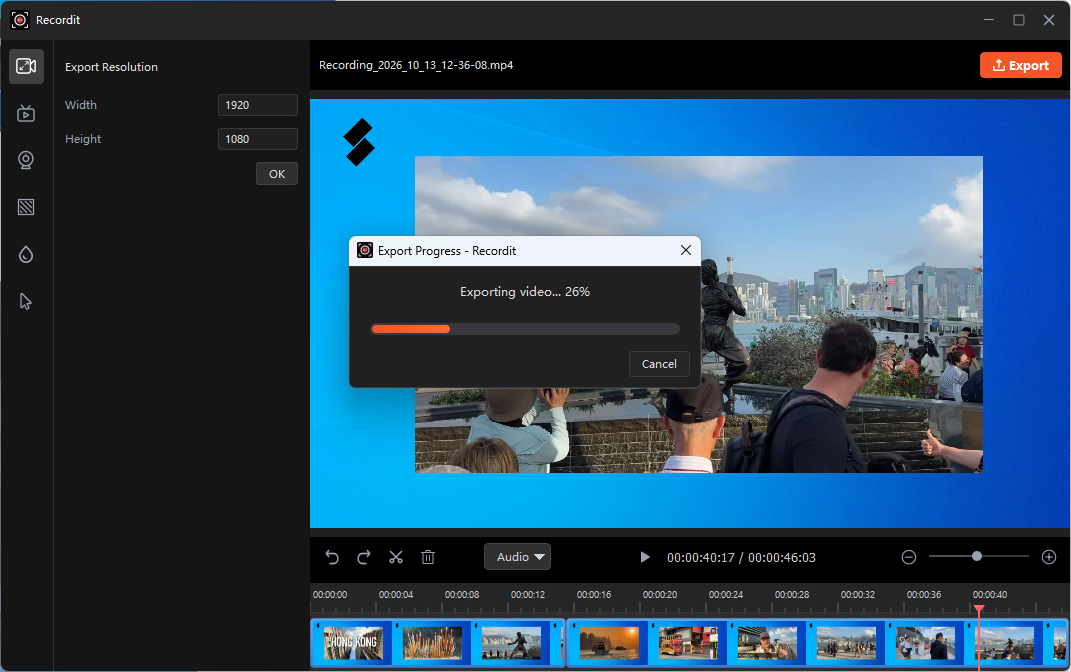The image size is (1071, 672).
Task: Zoom in the timeline with plus icon
Action: tap(1049, 557)
